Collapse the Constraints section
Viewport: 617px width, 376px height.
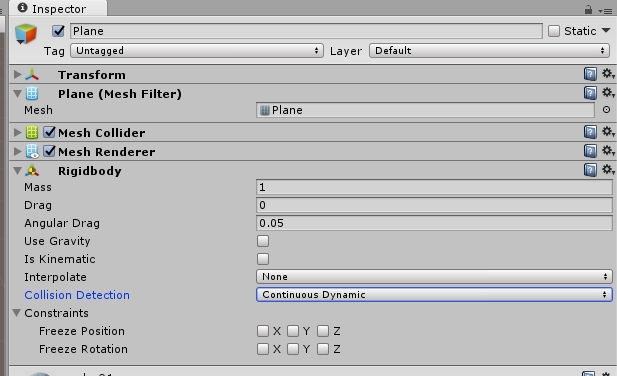(17, 313)
